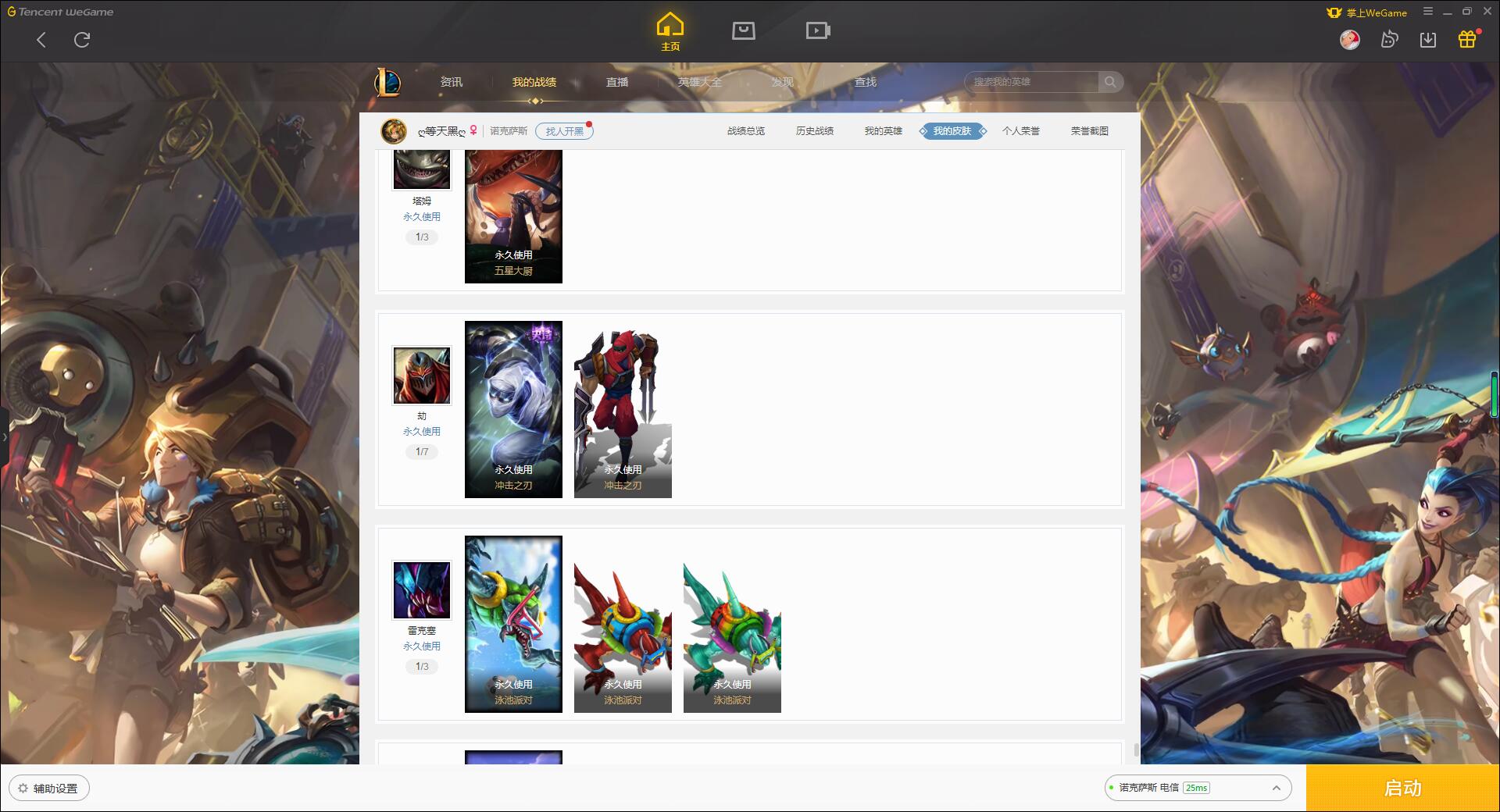Click the 雷克塞 champion portrait

(x=422, y=590)
